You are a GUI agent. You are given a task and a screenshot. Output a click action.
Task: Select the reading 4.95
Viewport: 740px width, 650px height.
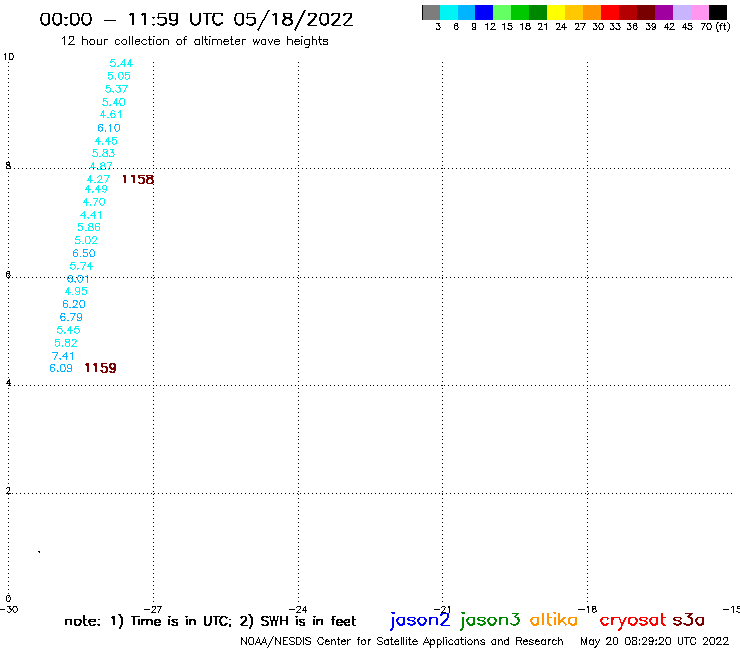coord(76,291)
